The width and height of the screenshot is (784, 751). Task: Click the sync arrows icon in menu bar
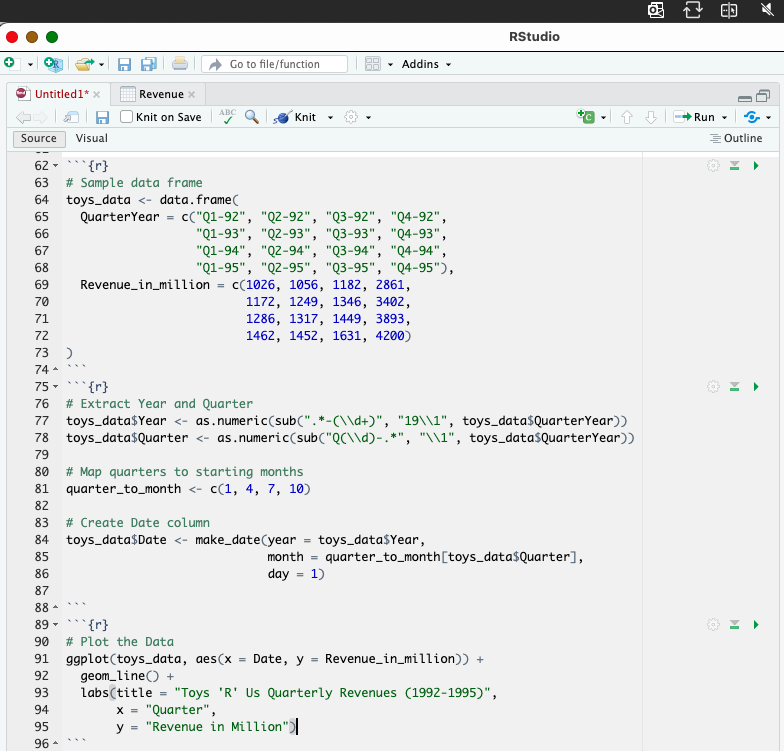point(692,10)
